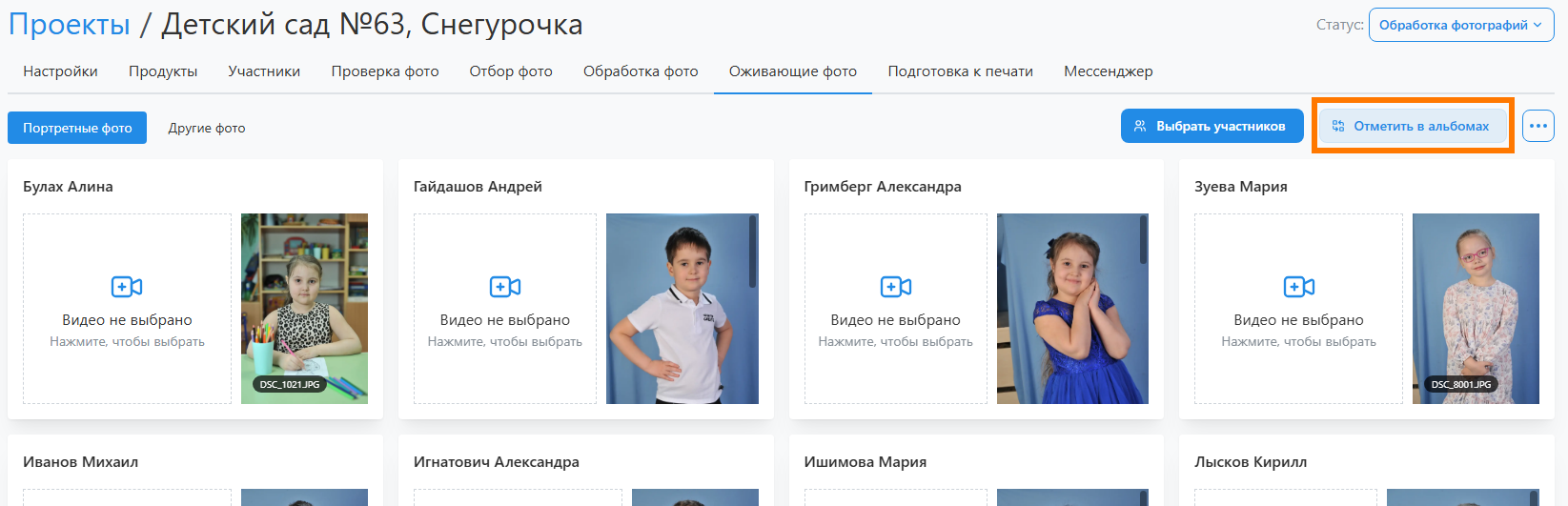Open the Настройки tab
This screenshot has height=506, width=1568.
click(60, 71)
